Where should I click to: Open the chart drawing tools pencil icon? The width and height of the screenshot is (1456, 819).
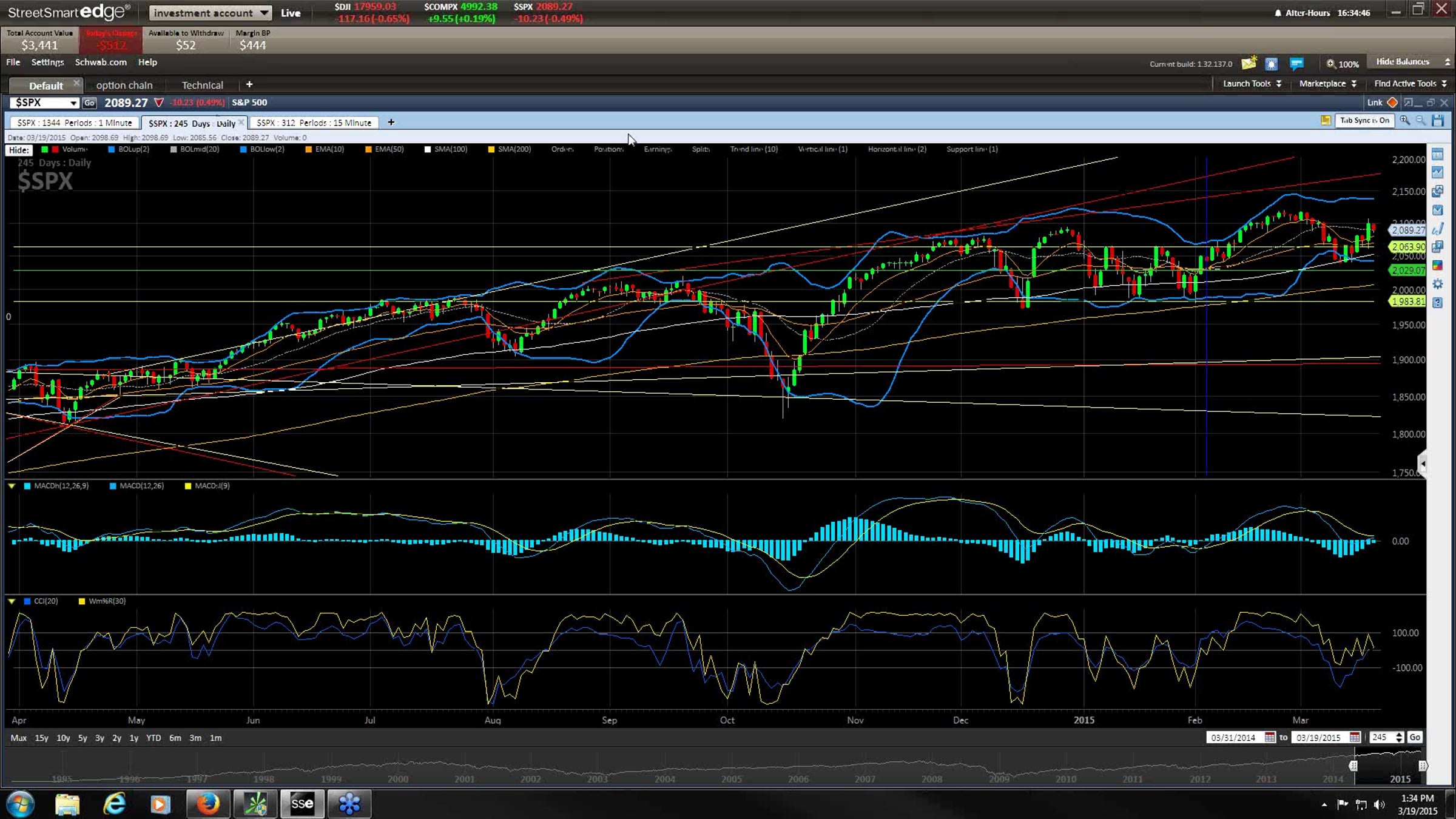(x=1437, y=229)
